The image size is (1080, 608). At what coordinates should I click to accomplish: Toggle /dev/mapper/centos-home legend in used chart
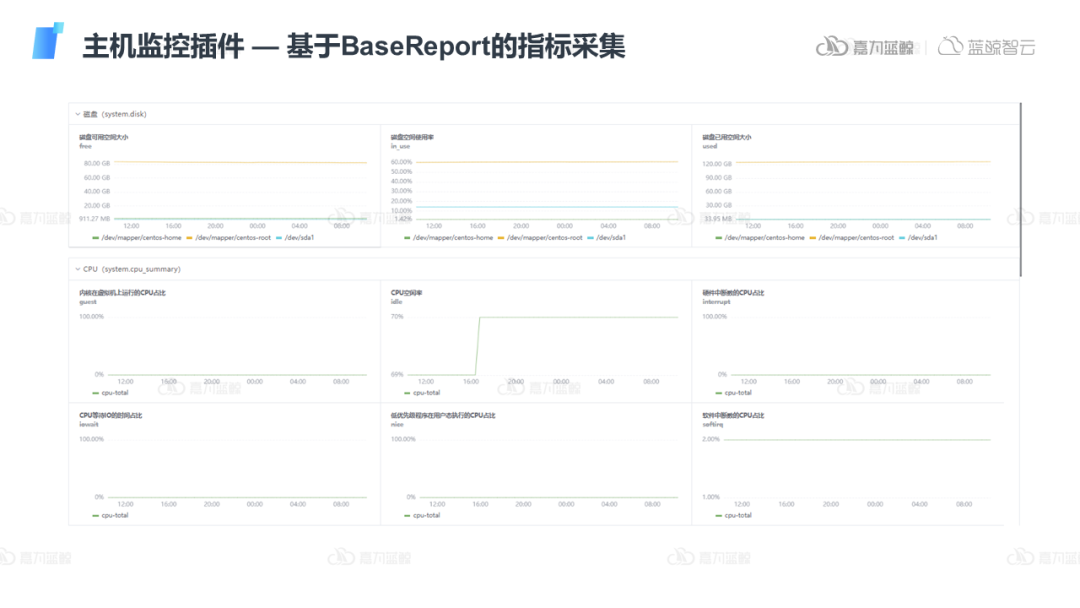(760, 238)
